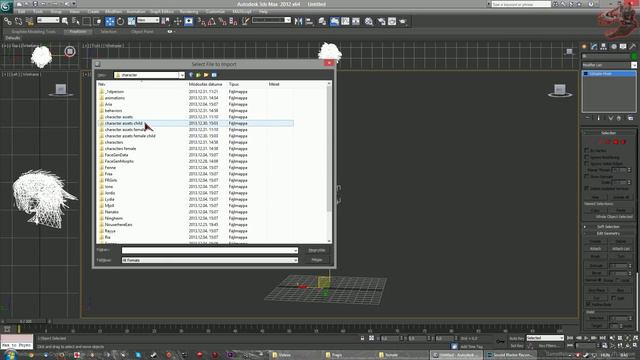The width and height of the screenshot is (640, 360).
Task: Open the Modifiers menu
Action: click(x=113, y=11)
